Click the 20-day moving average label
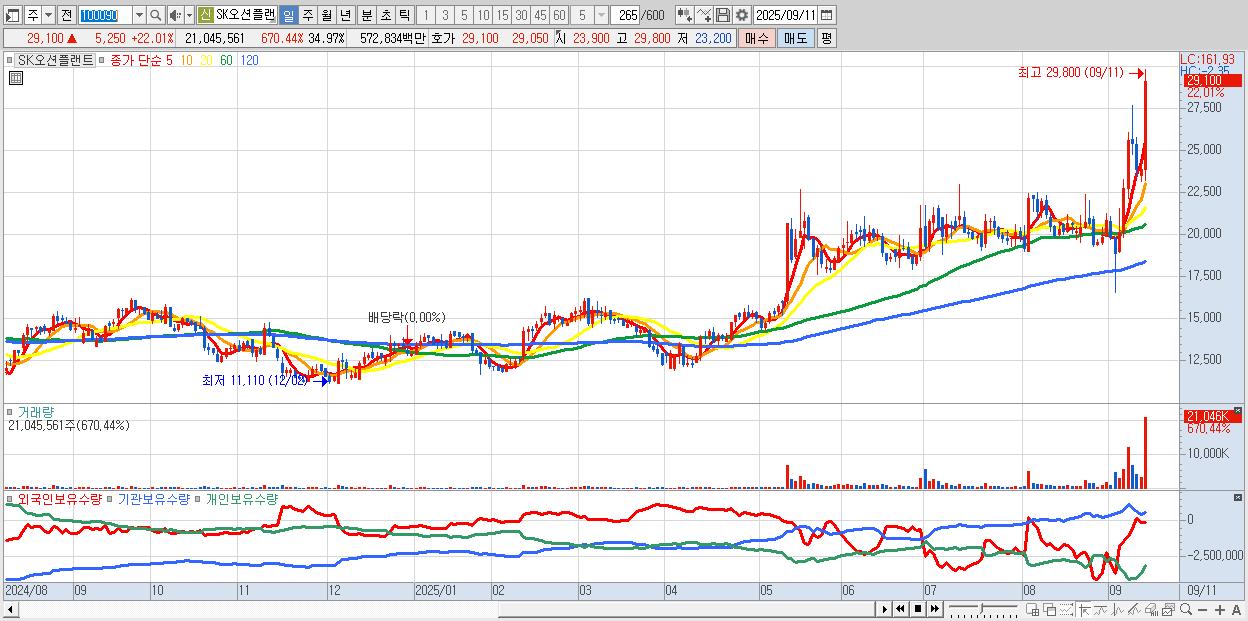The image size is (1248, 621). [206, 60]
